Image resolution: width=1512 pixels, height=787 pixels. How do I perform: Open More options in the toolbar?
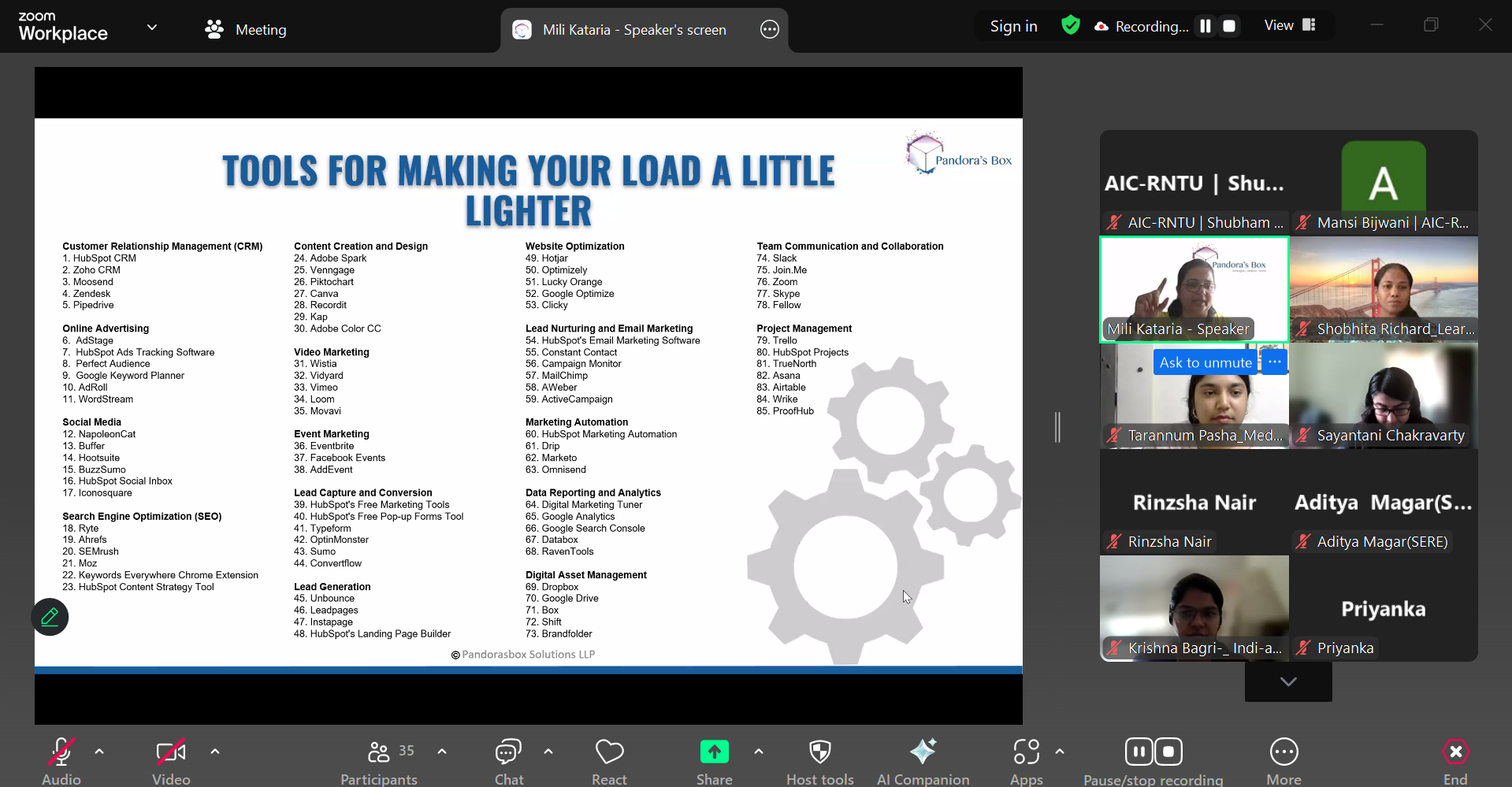(1284, 754)
